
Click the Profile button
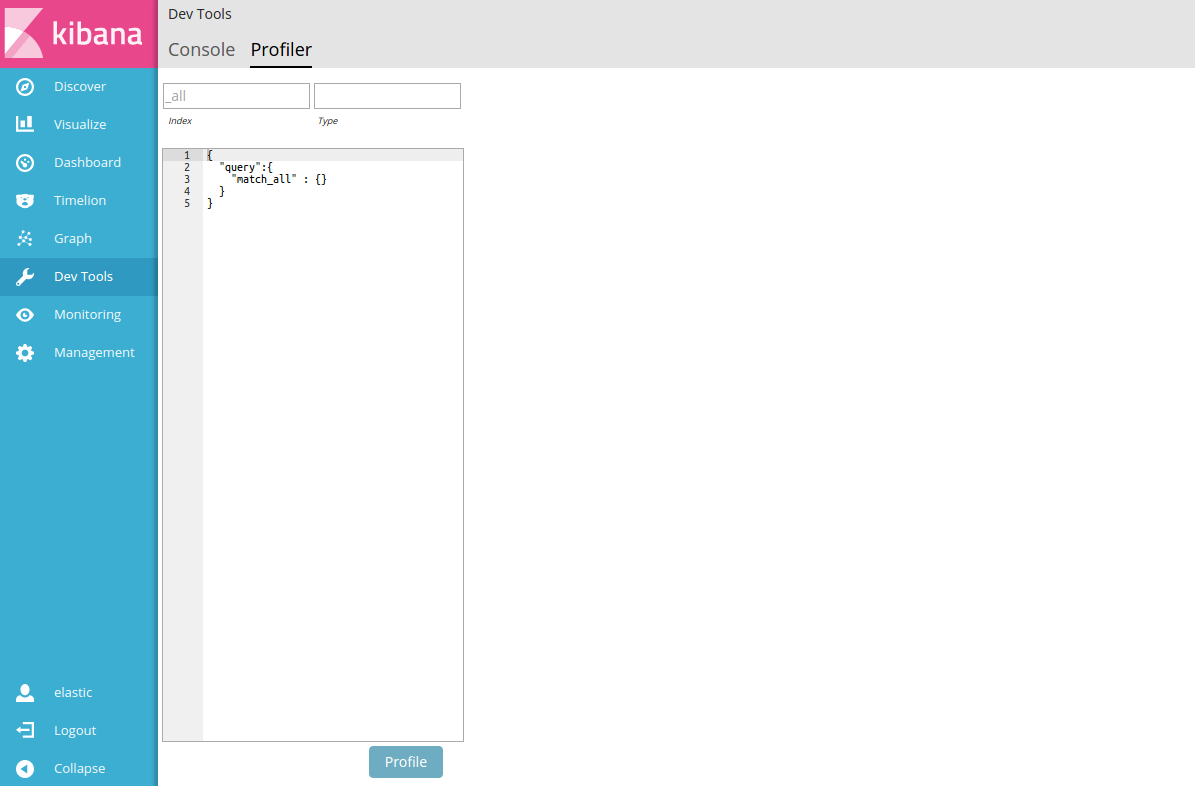[x=405, y=761]
